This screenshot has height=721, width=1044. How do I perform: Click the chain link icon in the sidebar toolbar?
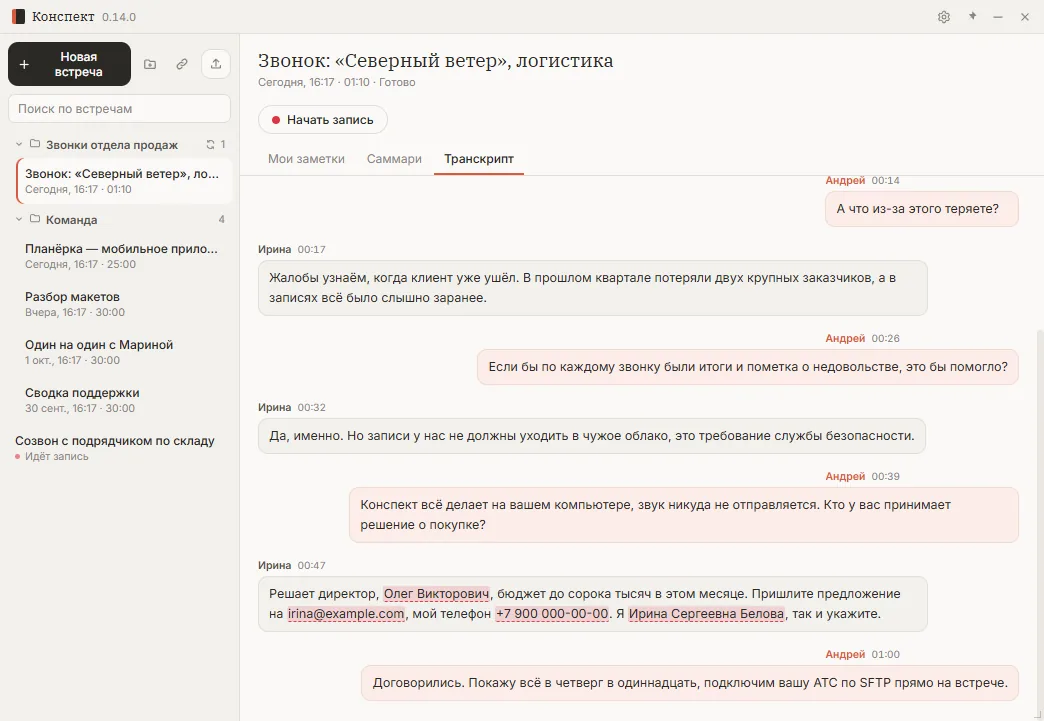(x=182, y=64)
